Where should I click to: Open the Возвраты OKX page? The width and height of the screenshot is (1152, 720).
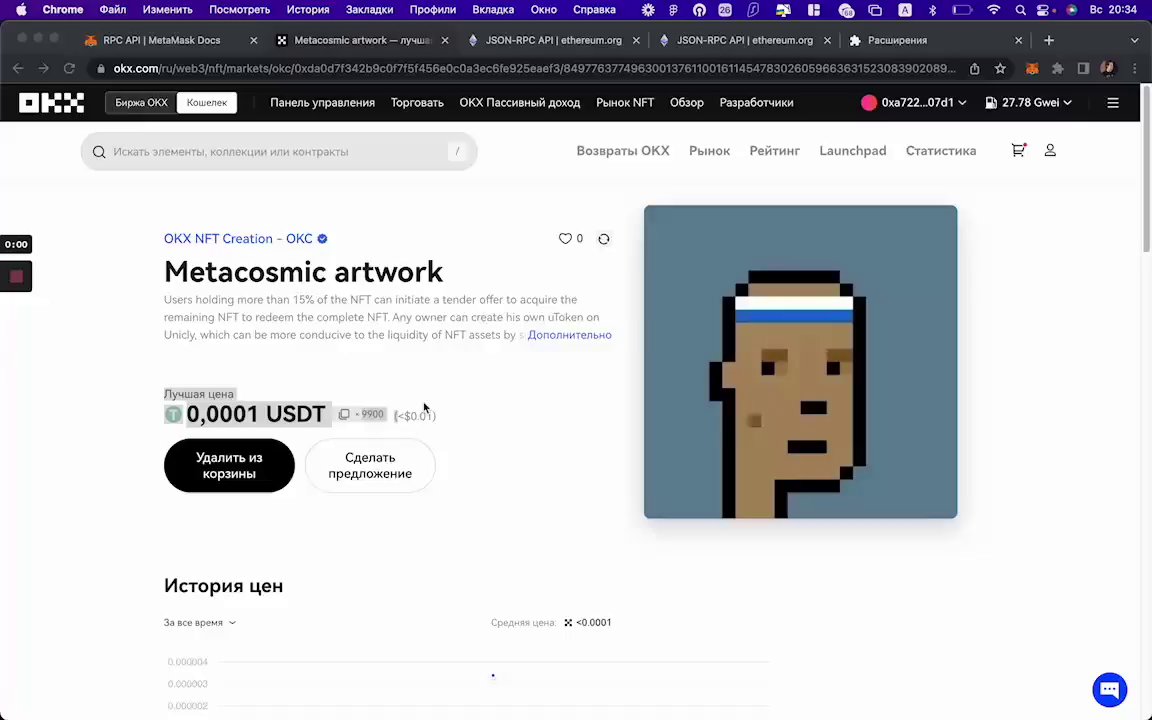coord(623,151)
